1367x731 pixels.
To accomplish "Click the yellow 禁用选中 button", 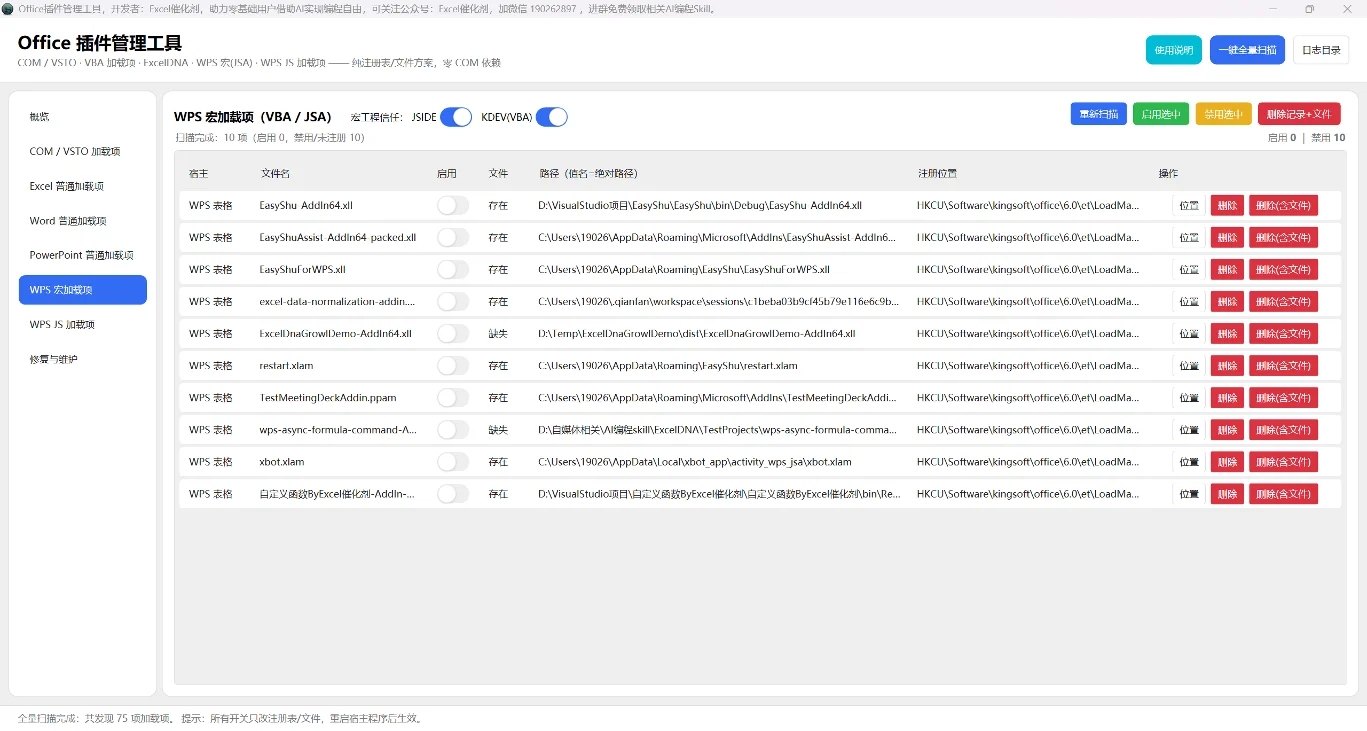I will (1224, 114).
